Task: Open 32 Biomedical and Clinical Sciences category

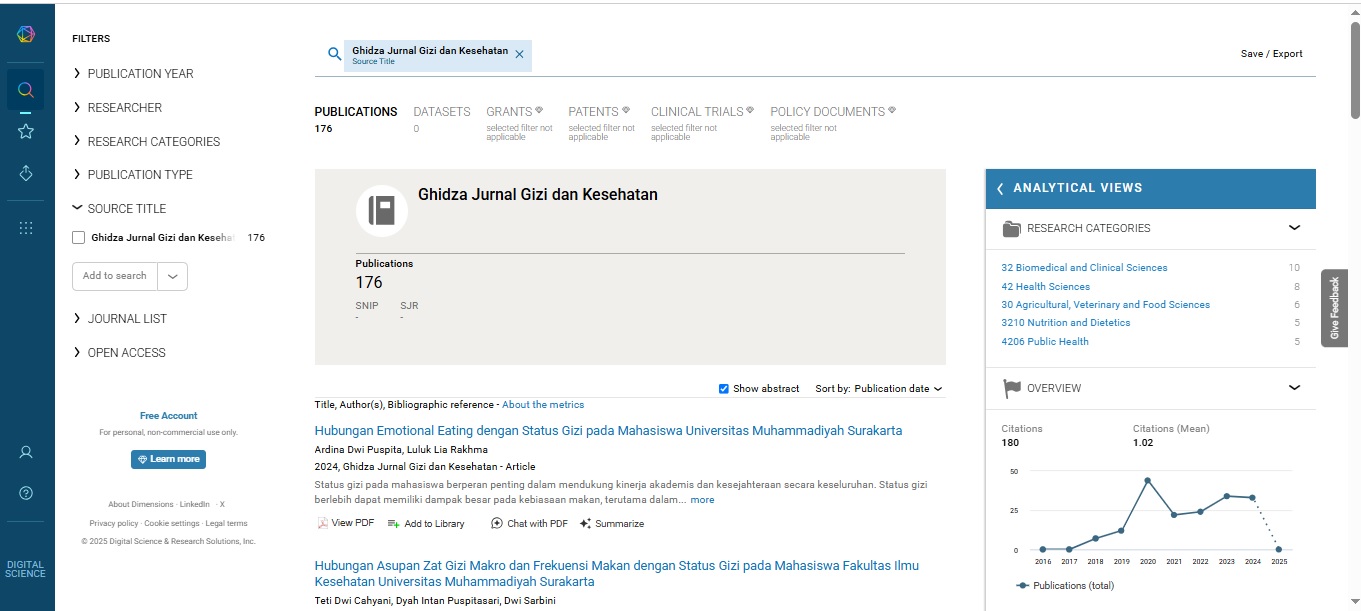Action: [x=1084, y=268]
